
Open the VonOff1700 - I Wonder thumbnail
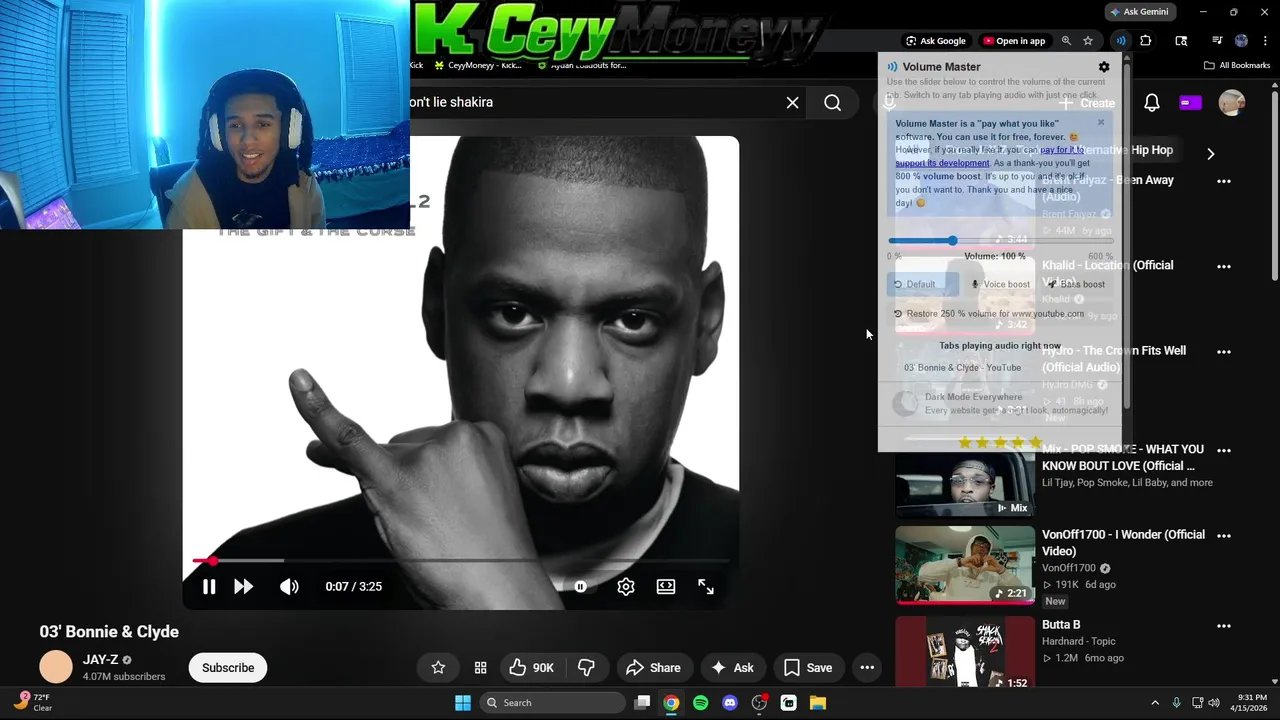(x=965, y=566)
